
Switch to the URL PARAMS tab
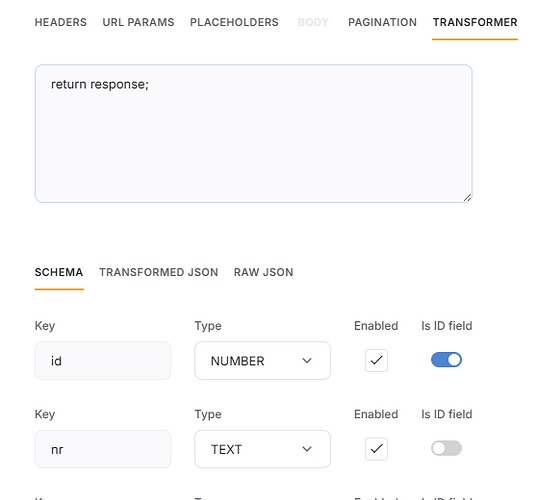pos(138,22)
